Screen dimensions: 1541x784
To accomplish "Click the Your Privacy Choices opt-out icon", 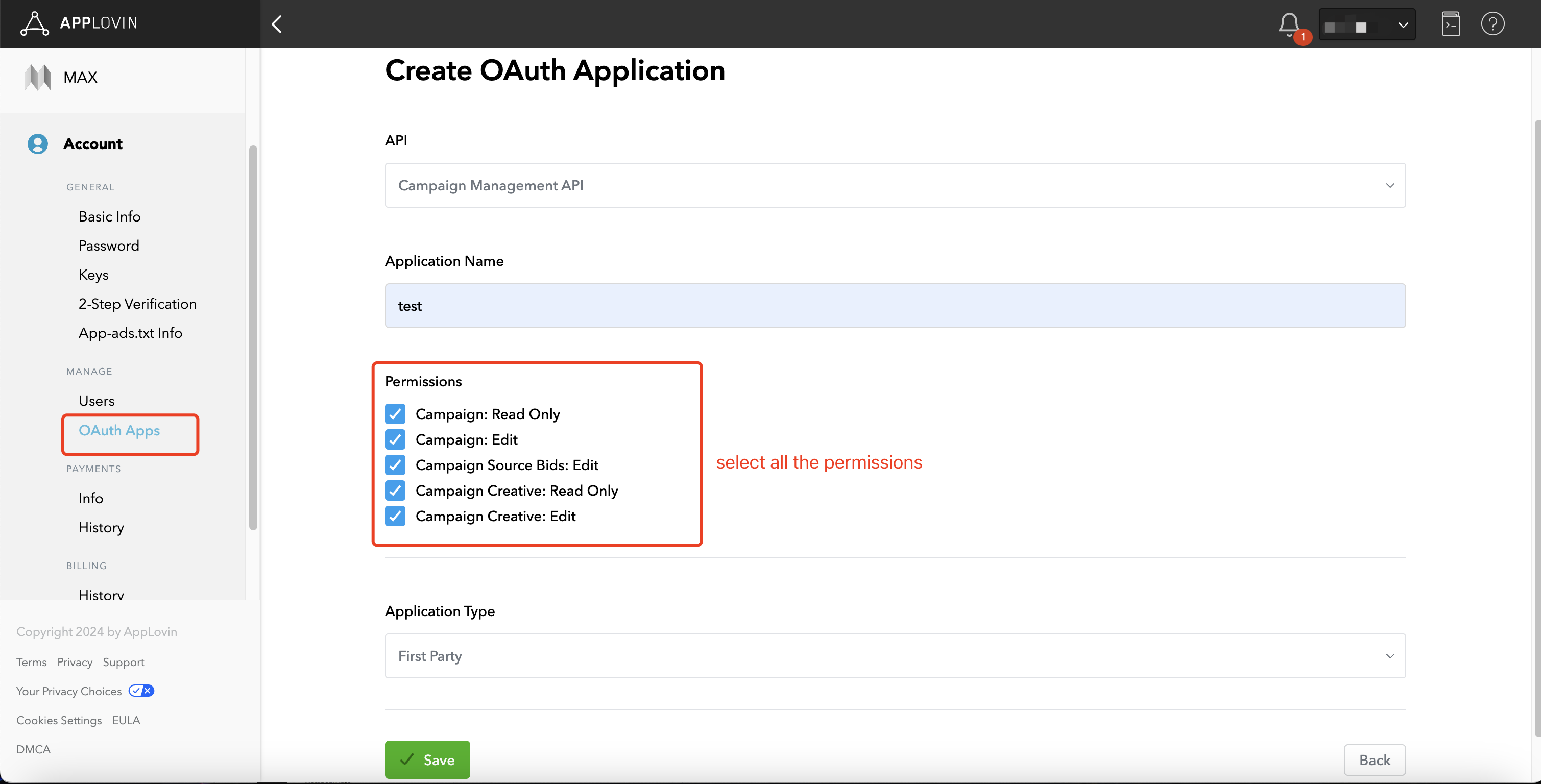I will (x=141, y=690).
